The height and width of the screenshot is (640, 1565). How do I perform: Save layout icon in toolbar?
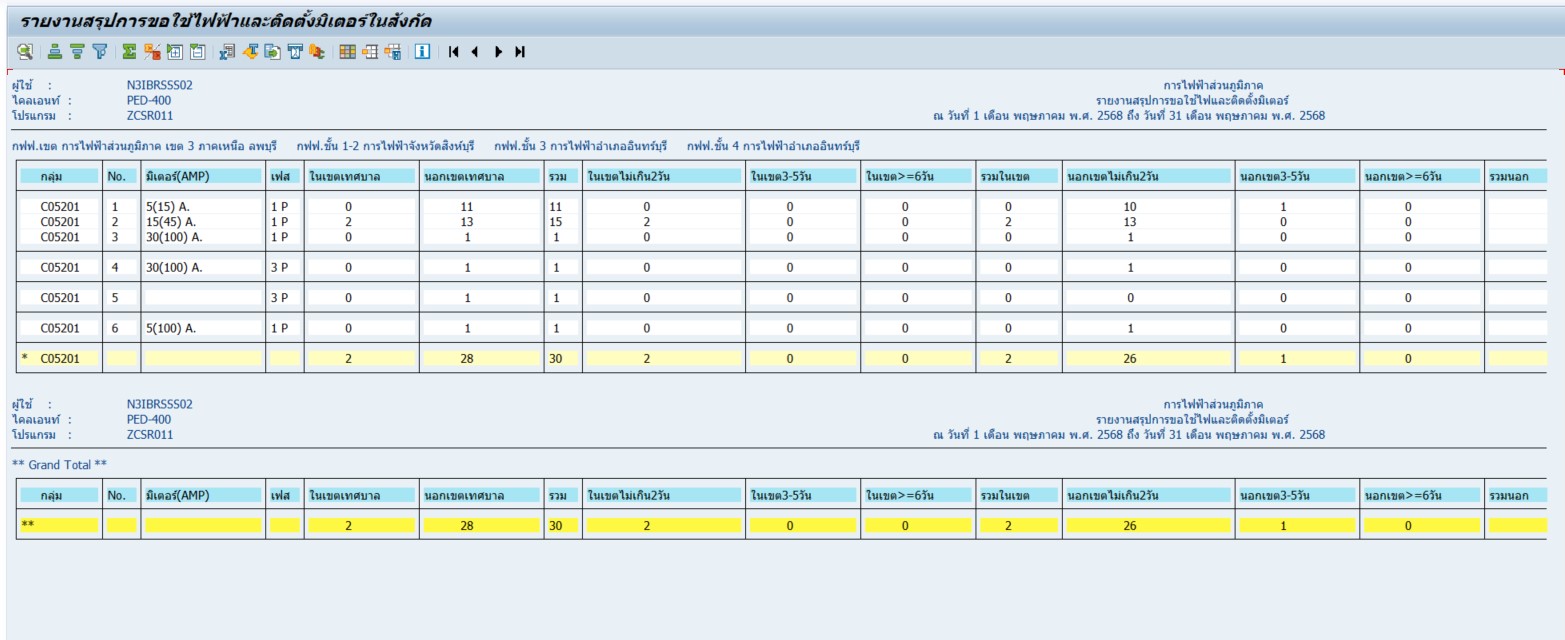point(393,52)
